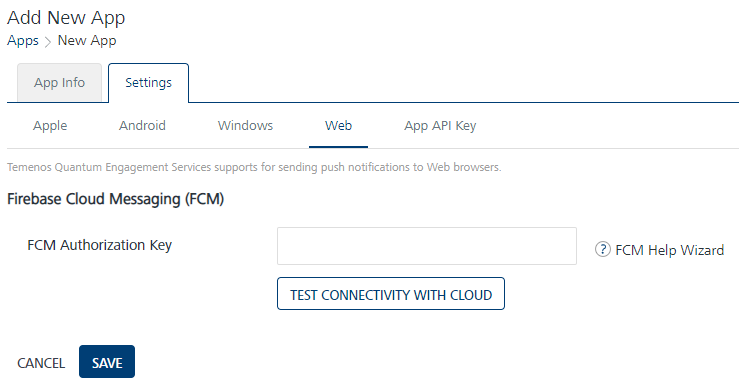The image size is (739, 392).
Task: Cancel adding the new app
Action: [x=41, y=363]
